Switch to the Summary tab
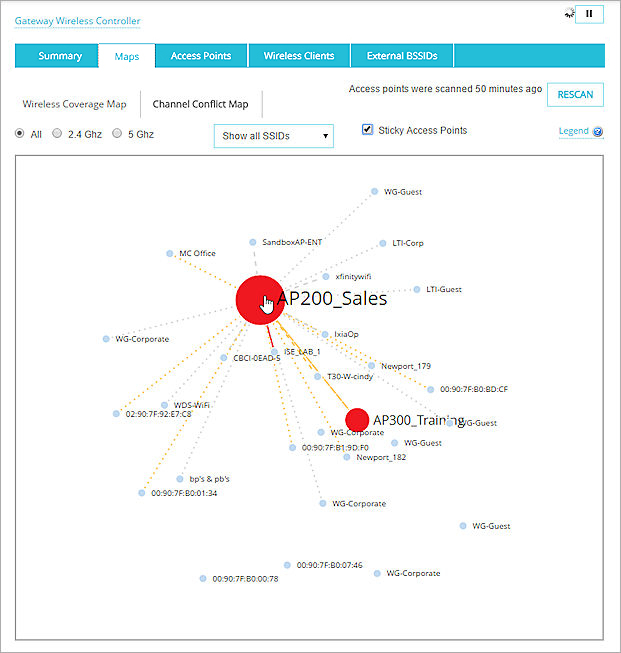The height and width of the screenshot is (653, 621). coord(59,56)
